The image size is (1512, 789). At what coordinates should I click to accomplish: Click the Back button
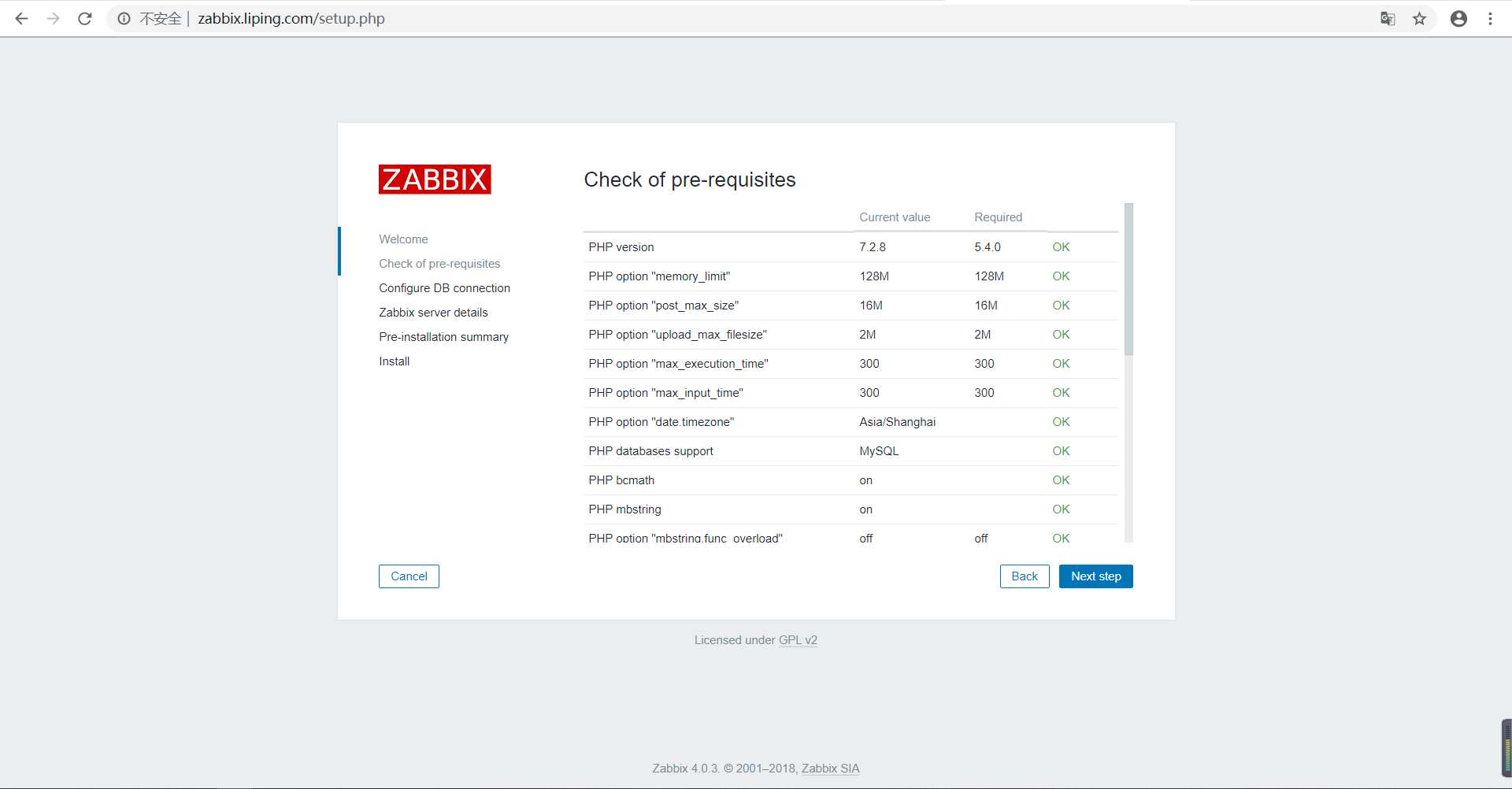[1025, 576]
